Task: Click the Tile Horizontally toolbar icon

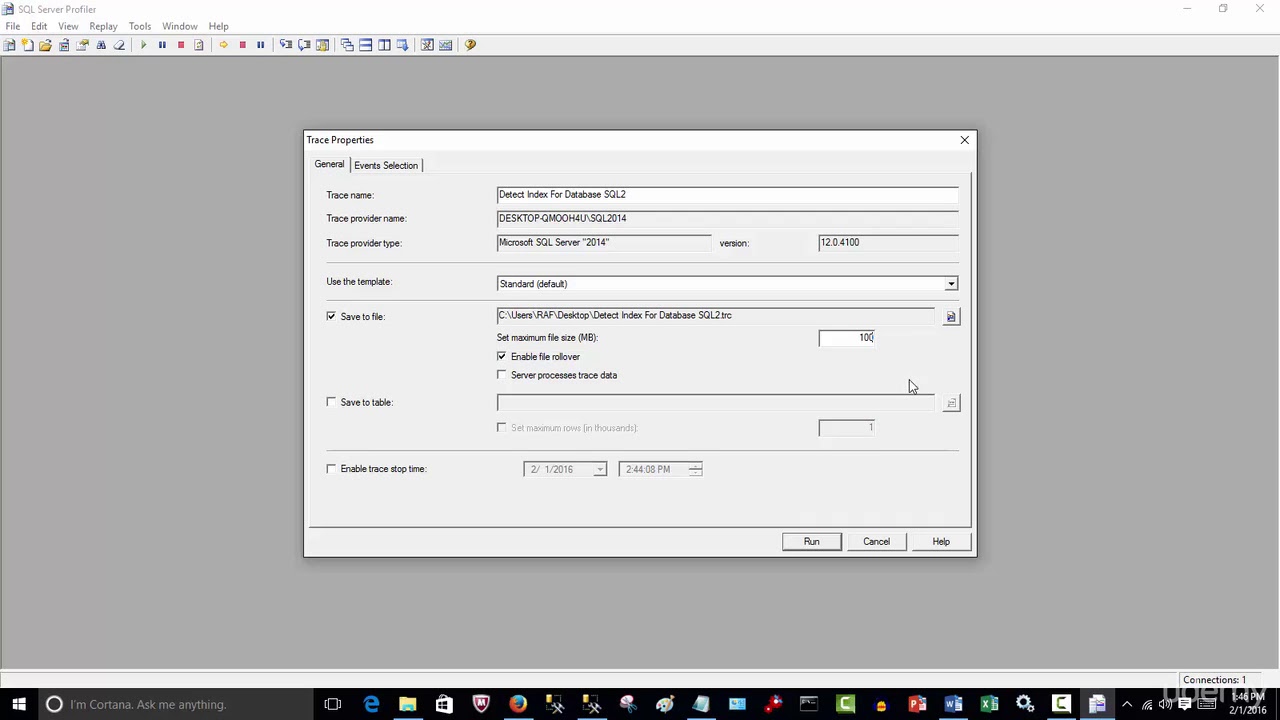Action: 366,45
